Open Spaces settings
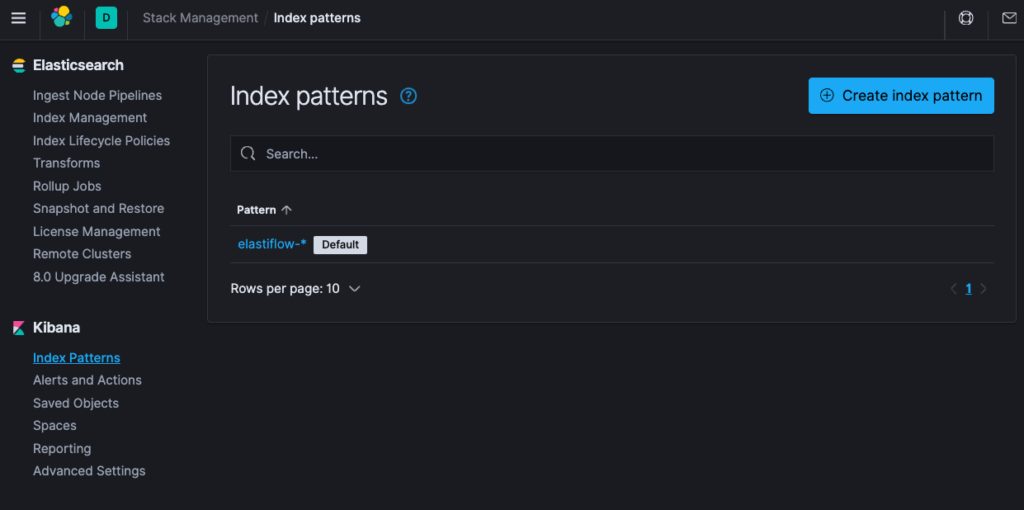Viewport: 1024px width, 510px height. pyautogui.click(x=55, y=425)
